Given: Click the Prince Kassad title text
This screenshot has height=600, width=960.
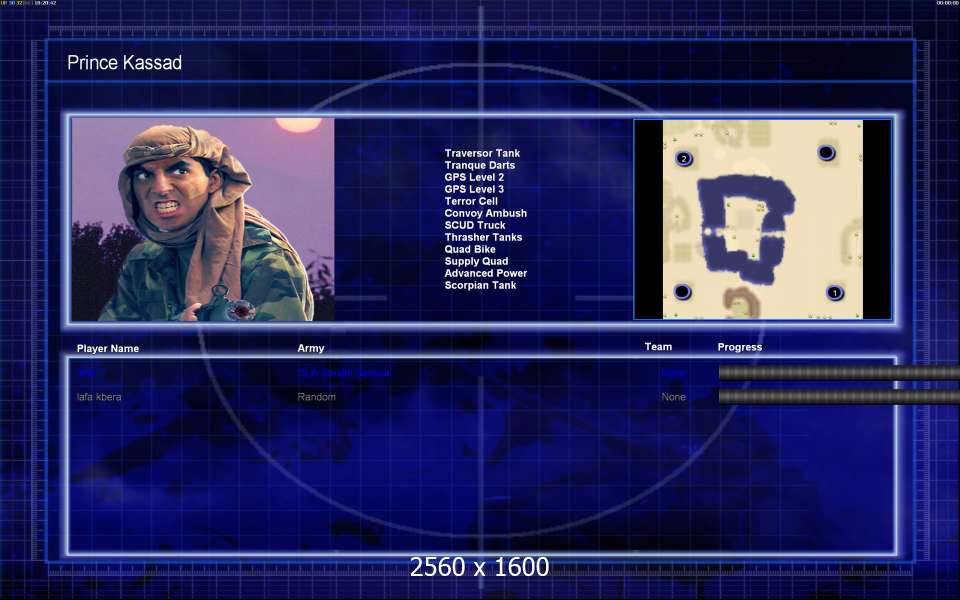Looking at the screenshot, I should pyautogui.click(x=124, y=62).
